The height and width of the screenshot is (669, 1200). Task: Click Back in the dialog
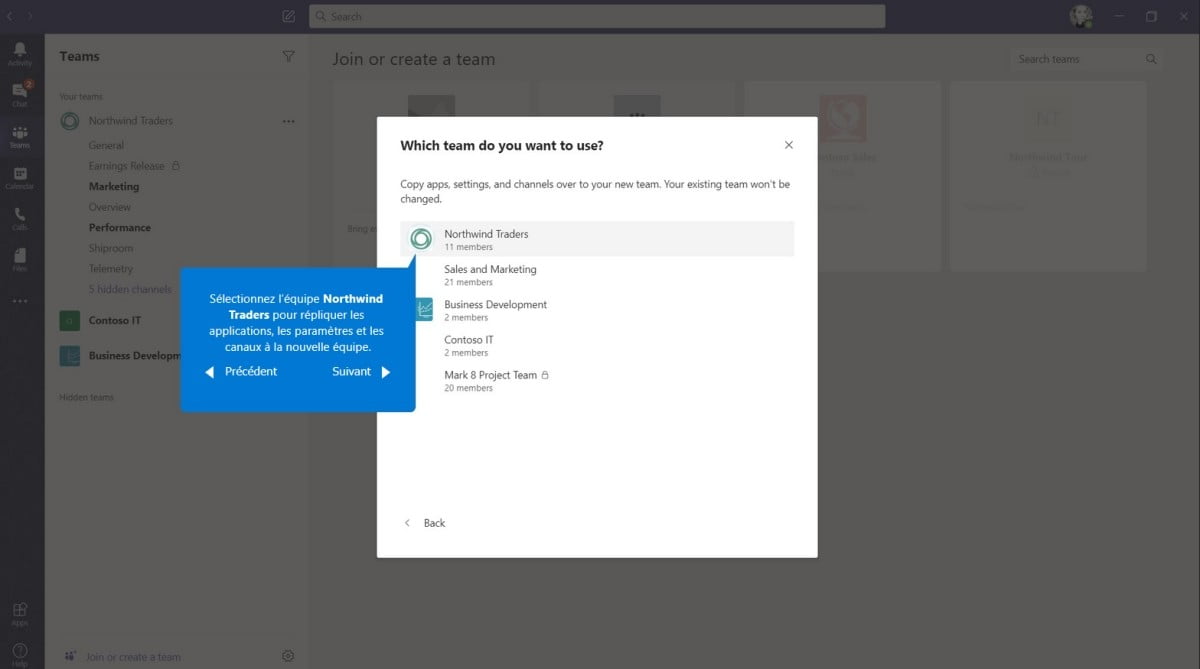coord(425,523)
